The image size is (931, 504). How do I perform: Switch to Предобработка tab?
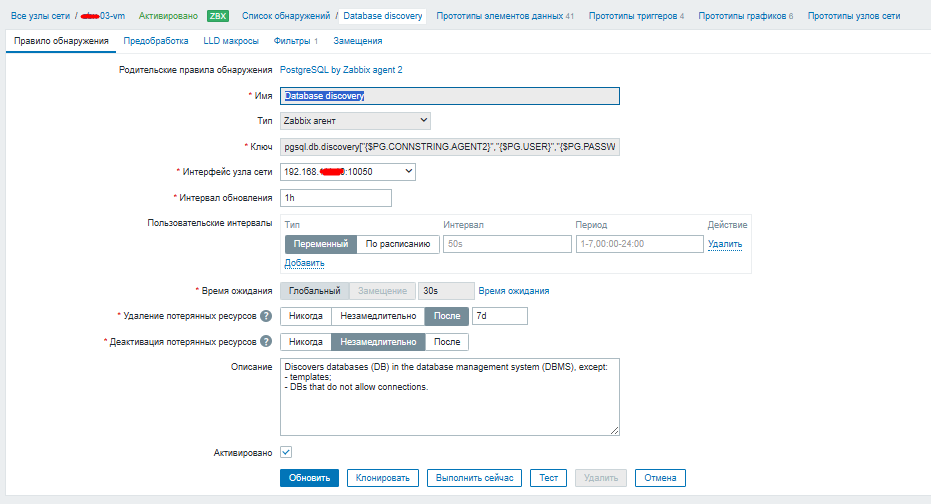[x=156, y=41]
